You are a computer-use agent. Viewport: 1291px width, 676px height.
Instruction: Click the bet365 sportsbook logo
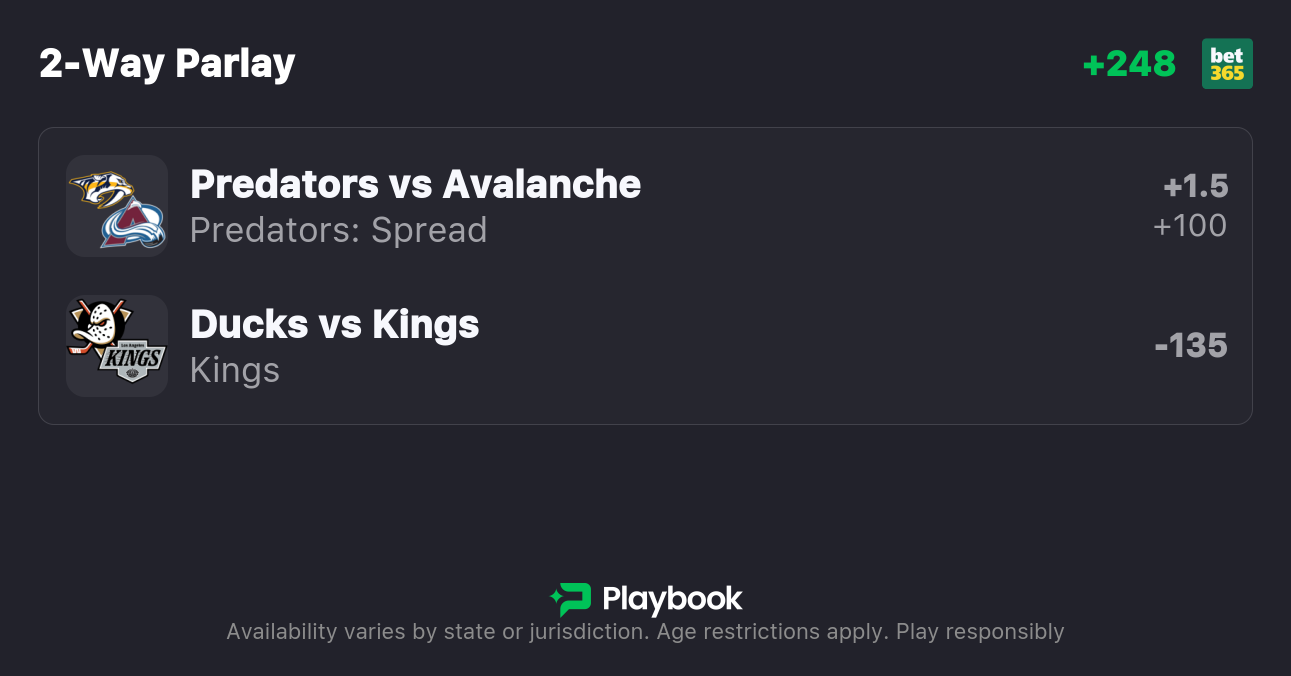tap(1227, 64)
